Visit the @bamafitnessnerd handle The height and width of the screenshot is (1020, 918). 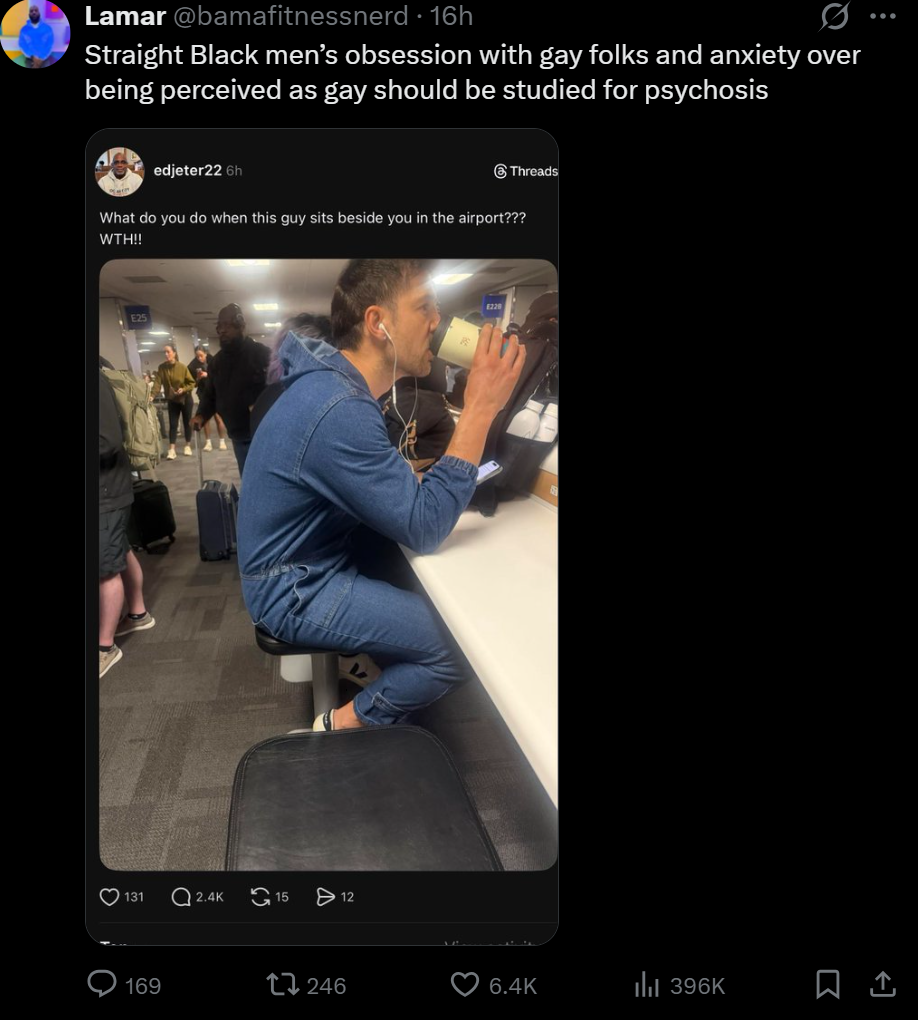coord(290,16)
